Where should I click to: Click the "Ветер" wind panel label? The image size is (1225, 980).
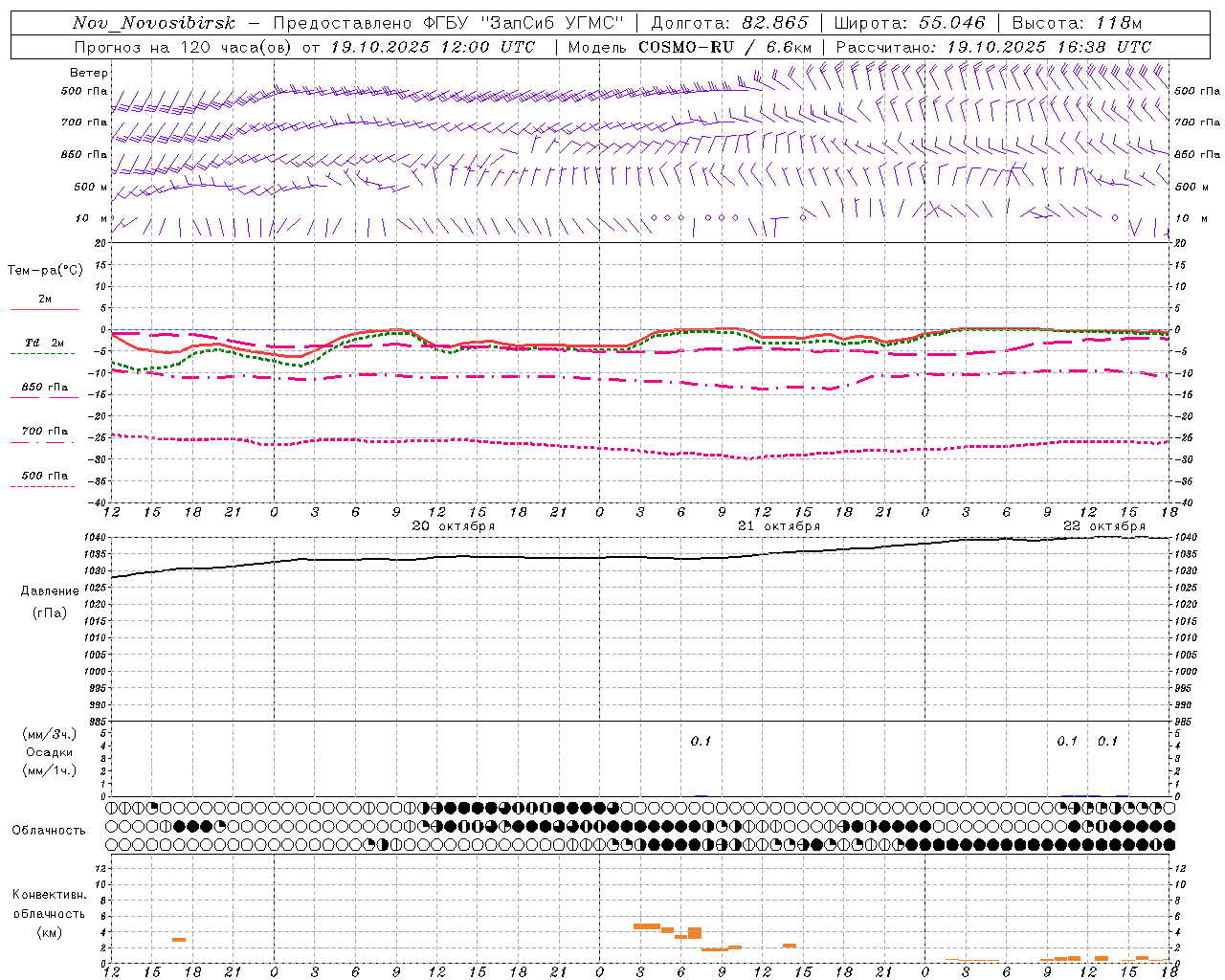click(89, 73)
